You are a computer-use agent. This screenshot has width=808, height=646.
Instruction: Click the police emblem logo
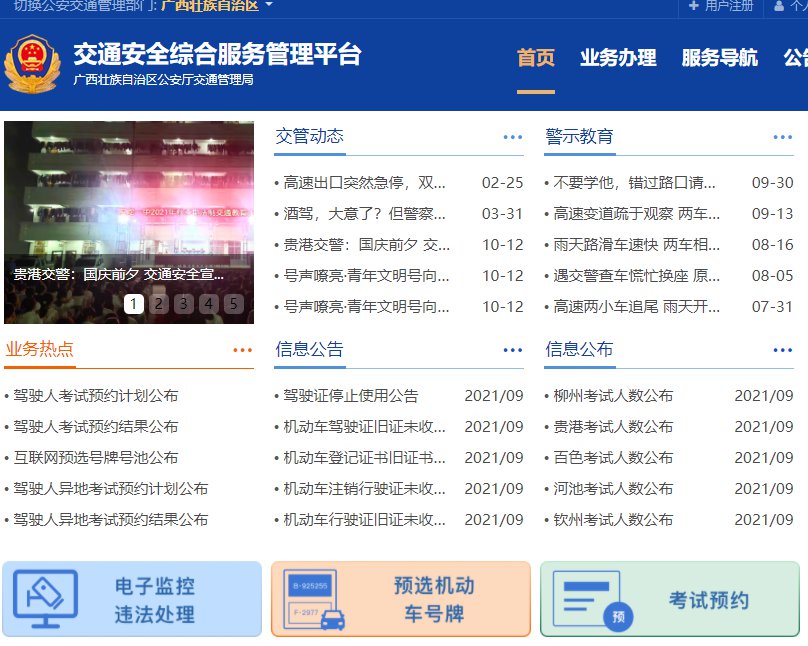32,64
